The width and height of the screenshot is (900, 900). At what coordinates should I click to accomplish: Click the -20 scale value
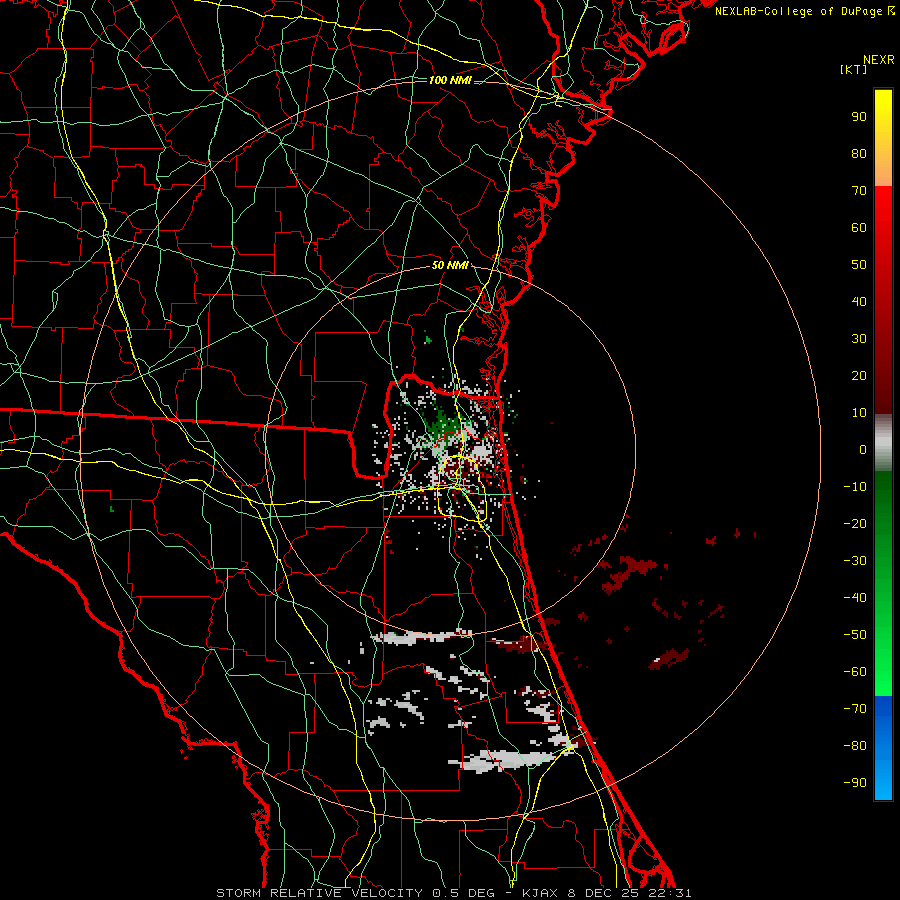point(855,523)
